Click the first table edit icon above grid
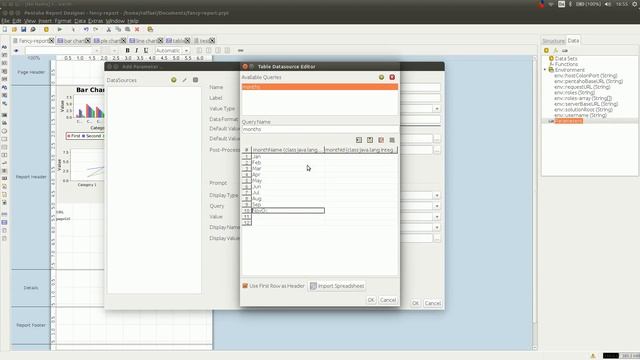This screenshot has height=360, width=640. 359,140
